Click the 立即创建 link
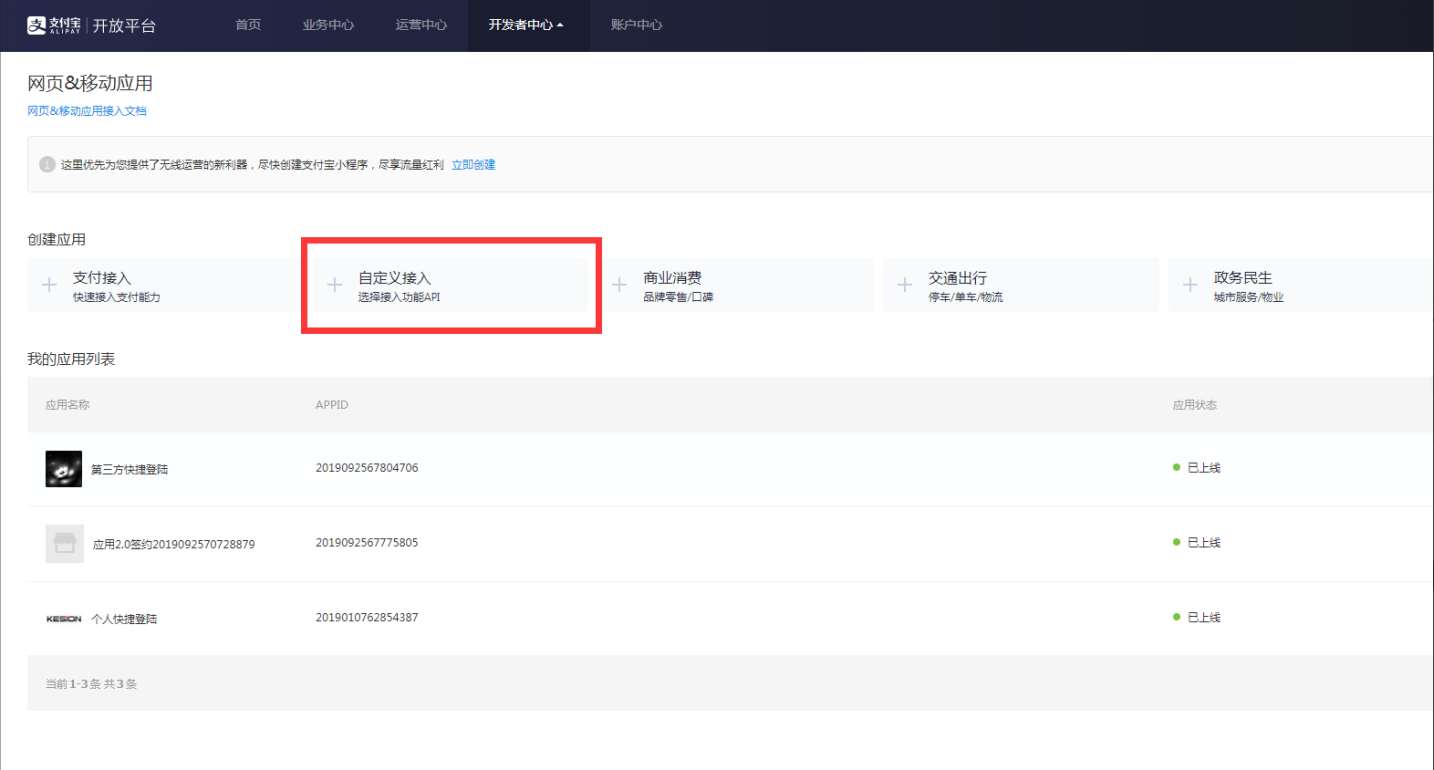 473,165
